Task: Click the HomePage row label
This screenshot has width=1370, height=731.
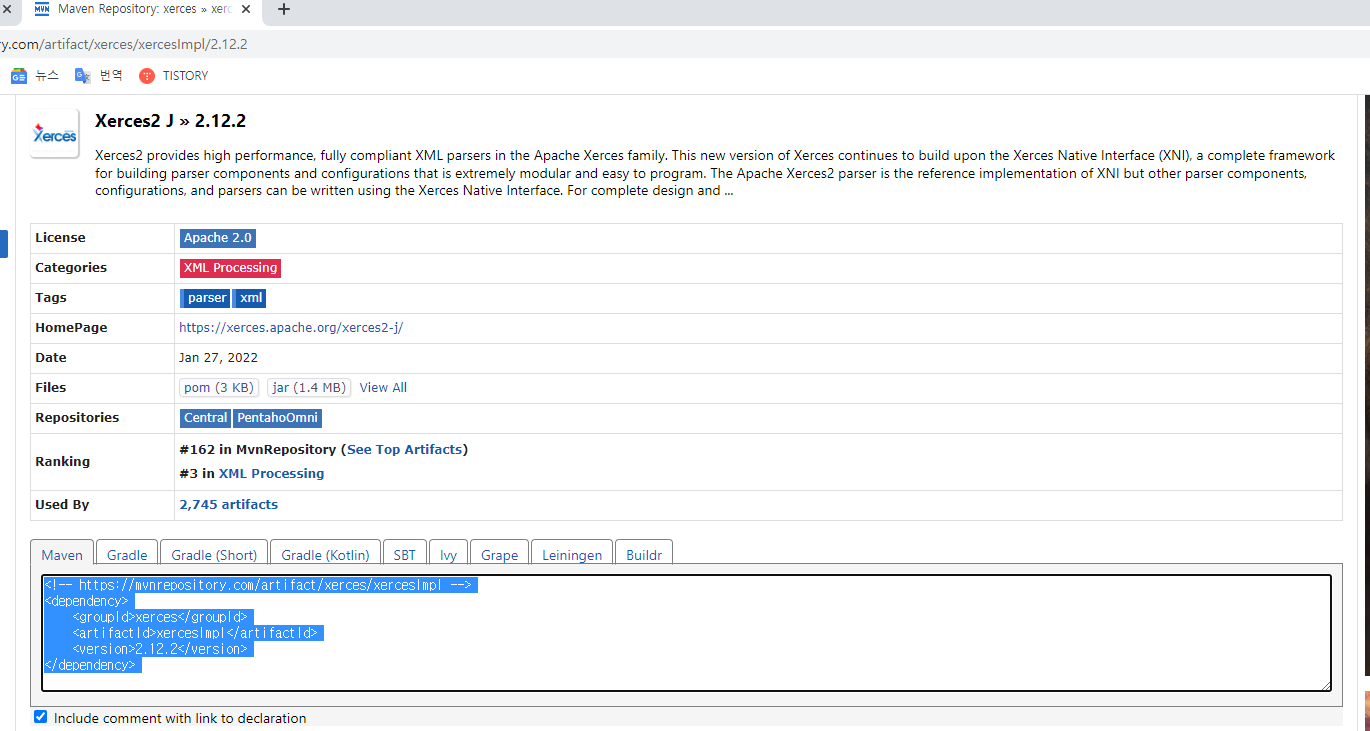Action: coord(71,328)
